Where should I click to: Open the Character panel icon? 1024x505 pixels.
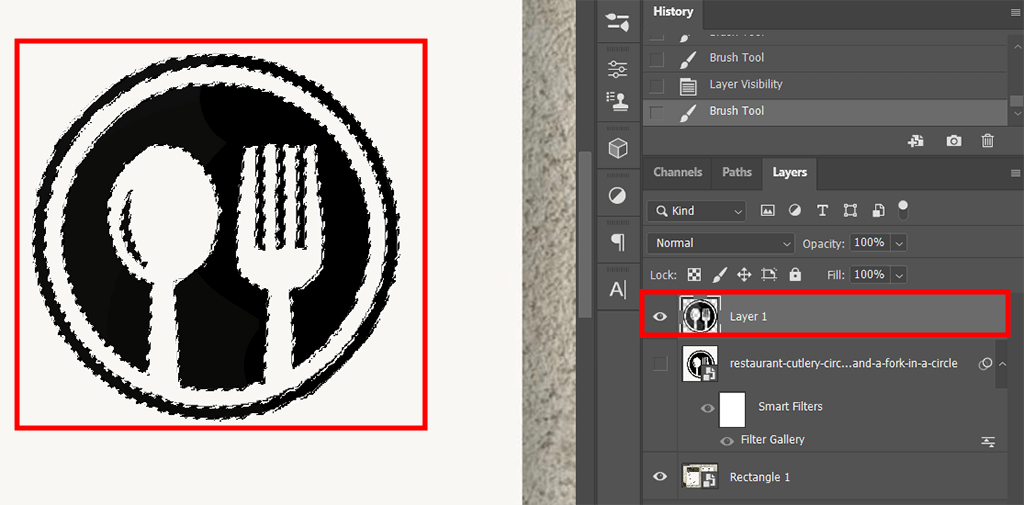pos(617,289)
